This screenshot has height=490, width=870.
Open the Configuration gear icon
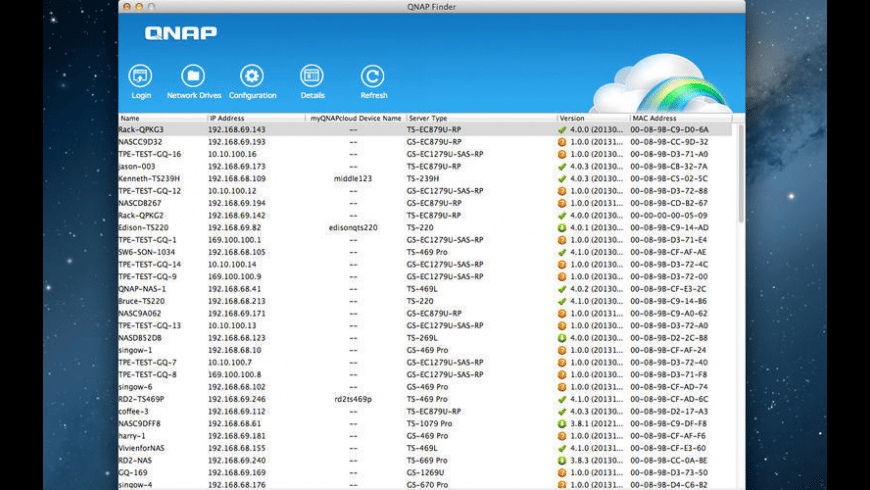pos(252,76)
